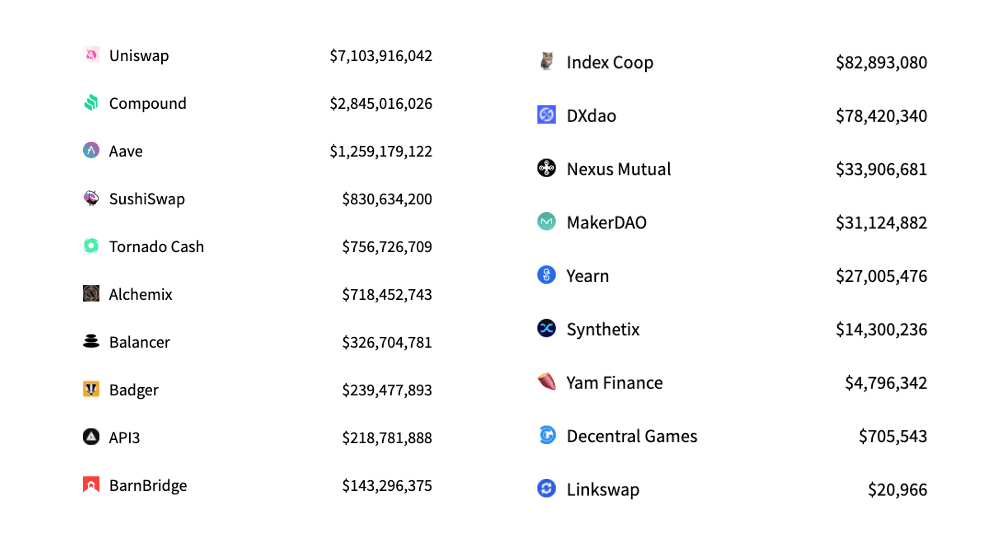Click the Index Coop owl icon
Screen dimensions: 1008x556
(x=546, y=61)
